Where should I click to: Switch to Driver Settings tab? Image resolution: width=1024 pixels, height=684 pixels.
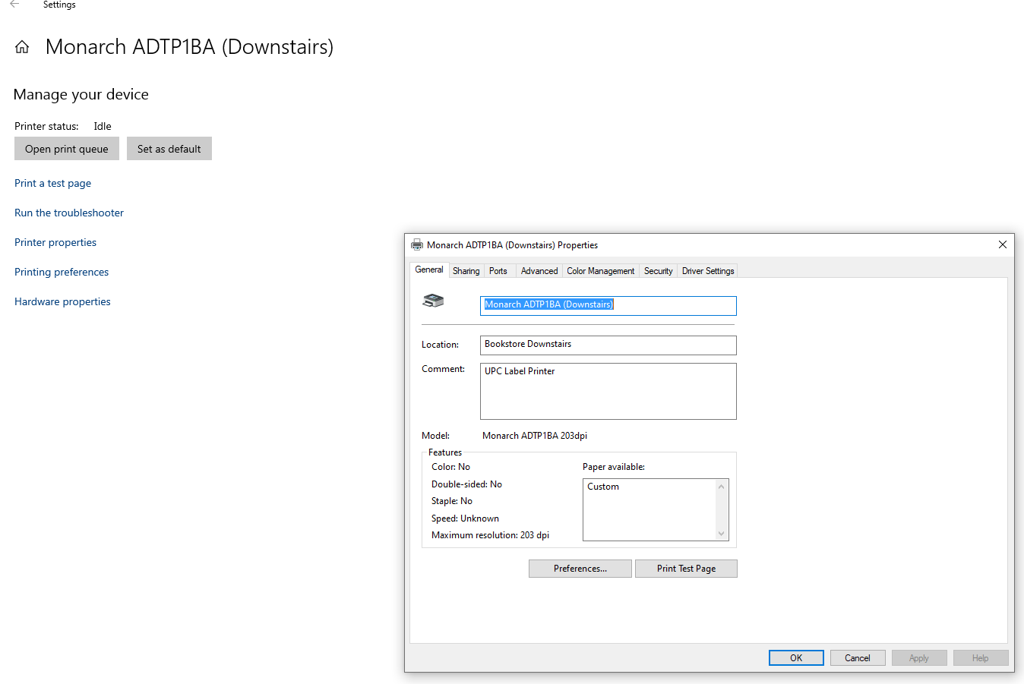(708, 271)
